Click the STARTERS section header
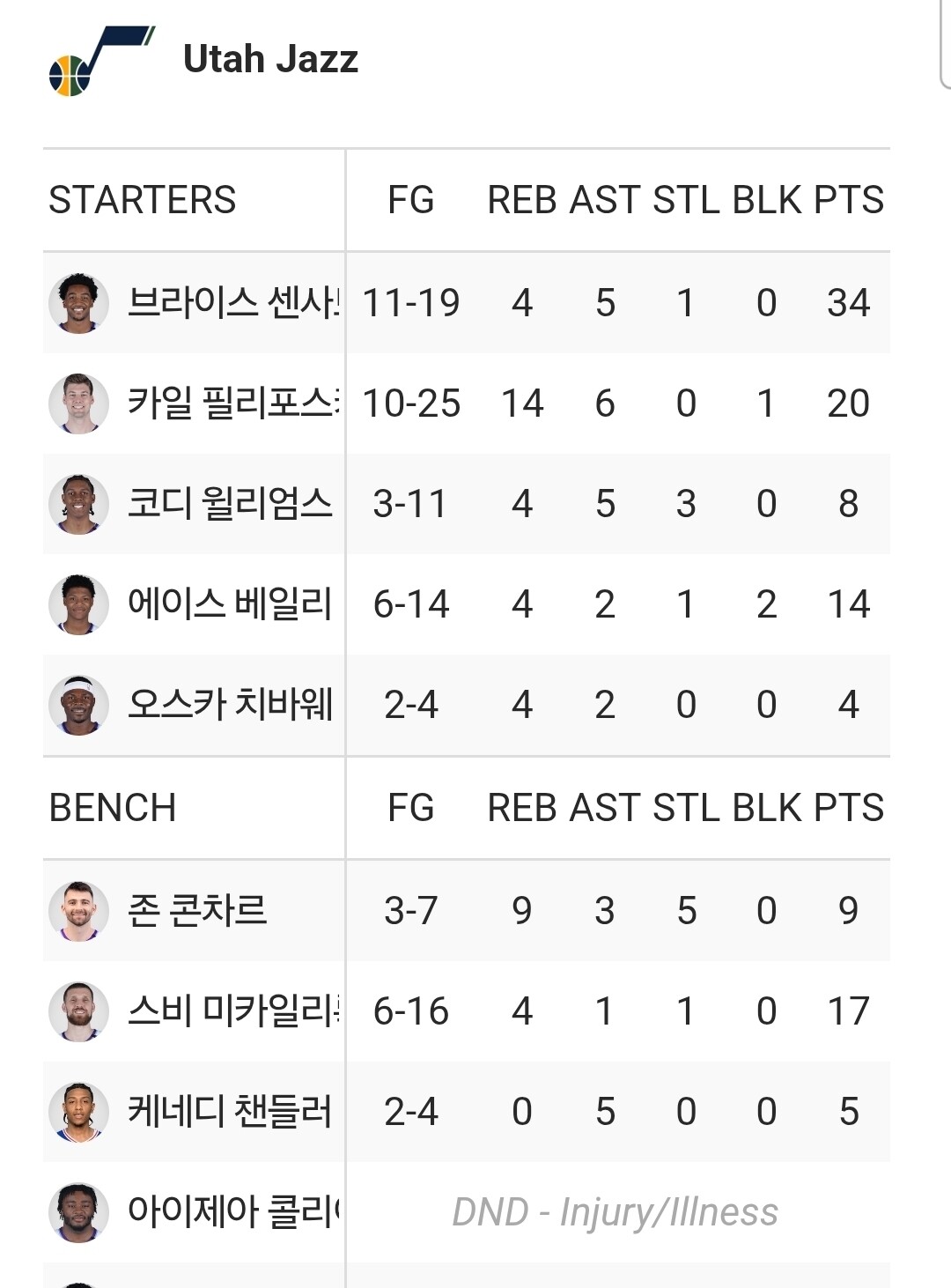The image size is (951, 1288). 143,200
